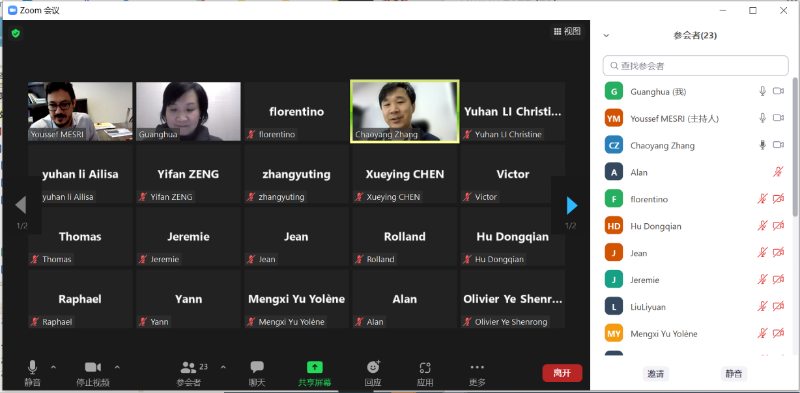Click the 参会者(23) panel title
The image size is (800, 393).
click(695, 36)
